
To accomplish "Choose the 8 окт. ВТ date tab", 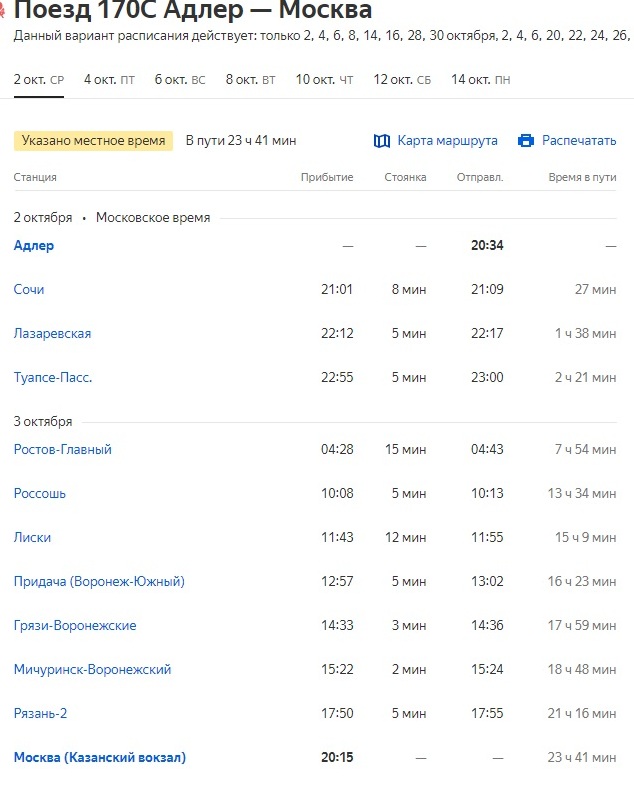I will click(x=251, y=80).
